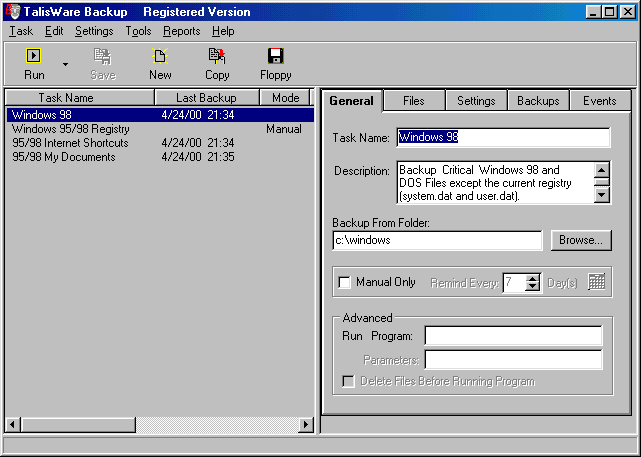This screenshot has height=457, width=641.
Task: Click the Run toolbar icon
Action: point(34,56)
